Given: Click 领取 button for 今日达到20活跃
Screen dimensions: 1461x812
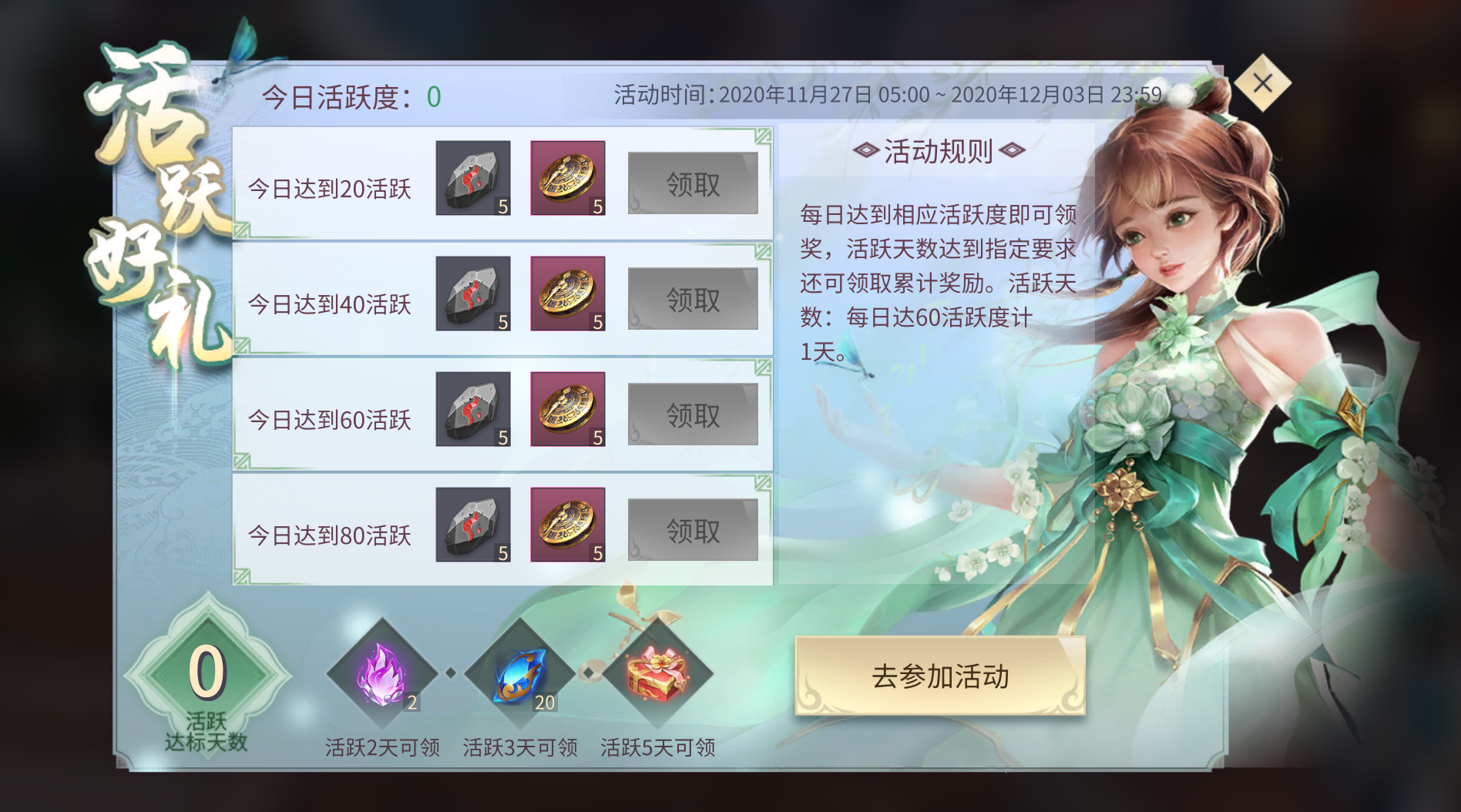Looking at the screenshot, I should (693, 183).
